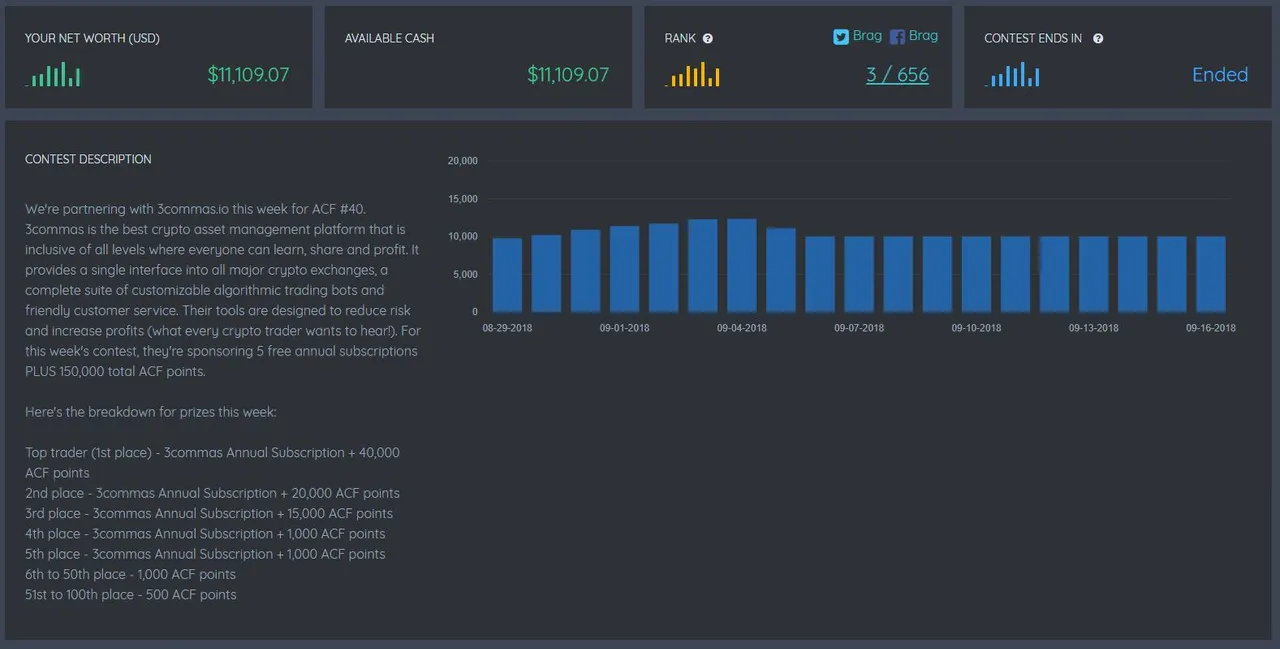Click the Ended status text
The image size is (1280, 649).
pos(1220,75)
